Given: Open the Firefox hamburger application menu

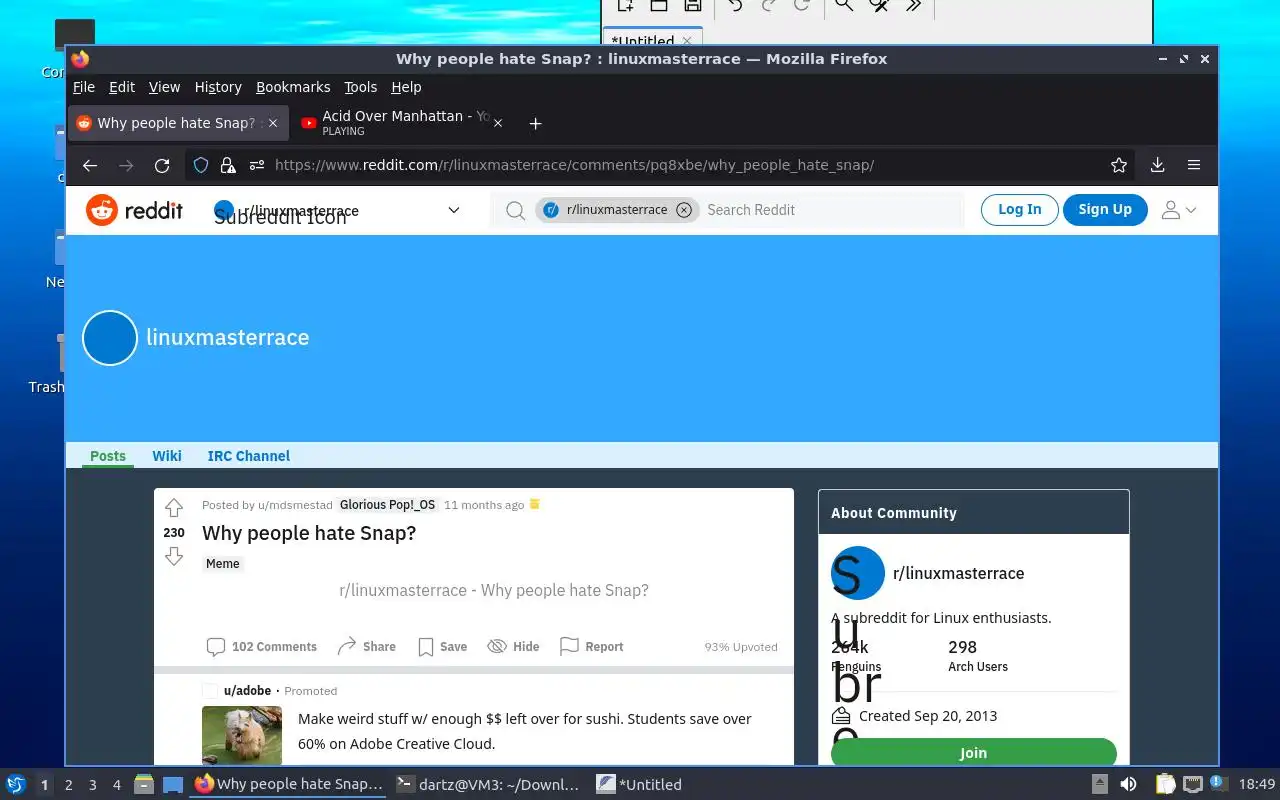Looking at the screenshot, I should pyautogui.click(x=1194, y=165).
